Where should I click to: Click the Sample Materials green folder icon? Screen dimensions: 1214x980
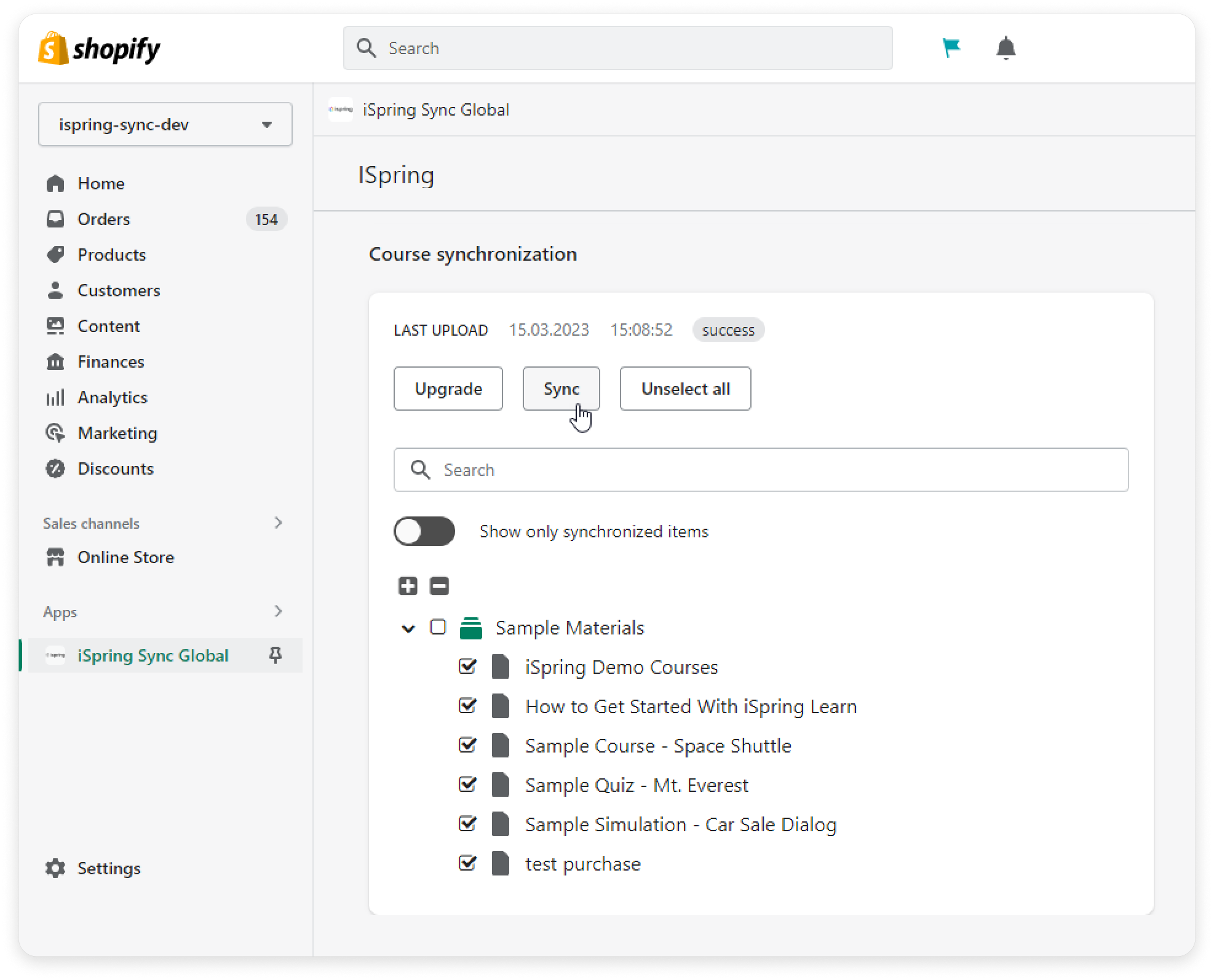471,628
